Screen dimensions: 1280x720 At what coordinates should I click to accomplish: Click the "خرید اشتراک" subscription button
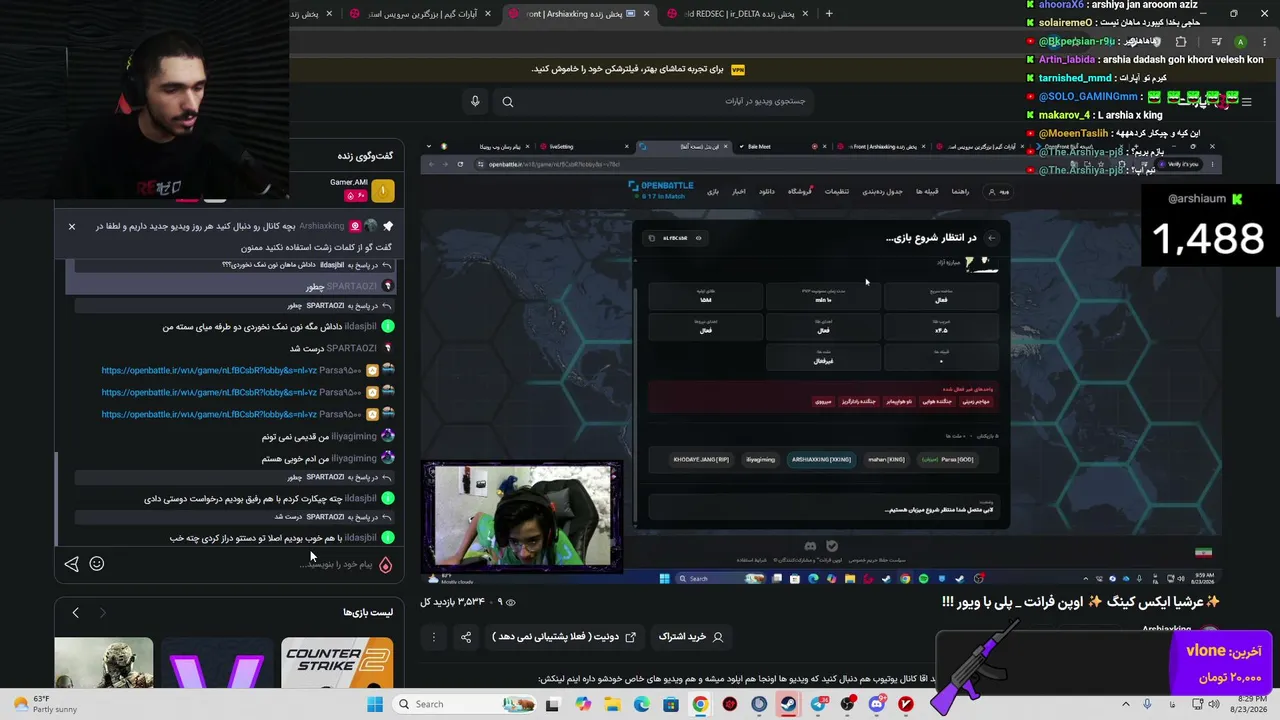(x=690, y=636)
